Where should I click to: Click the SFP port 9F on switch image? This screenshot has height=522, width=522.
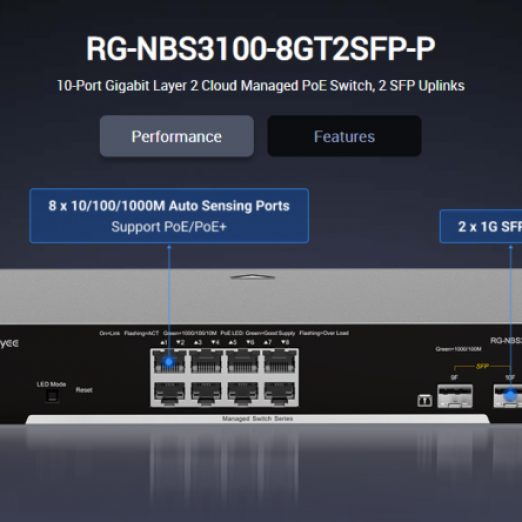tap(455, 396)
